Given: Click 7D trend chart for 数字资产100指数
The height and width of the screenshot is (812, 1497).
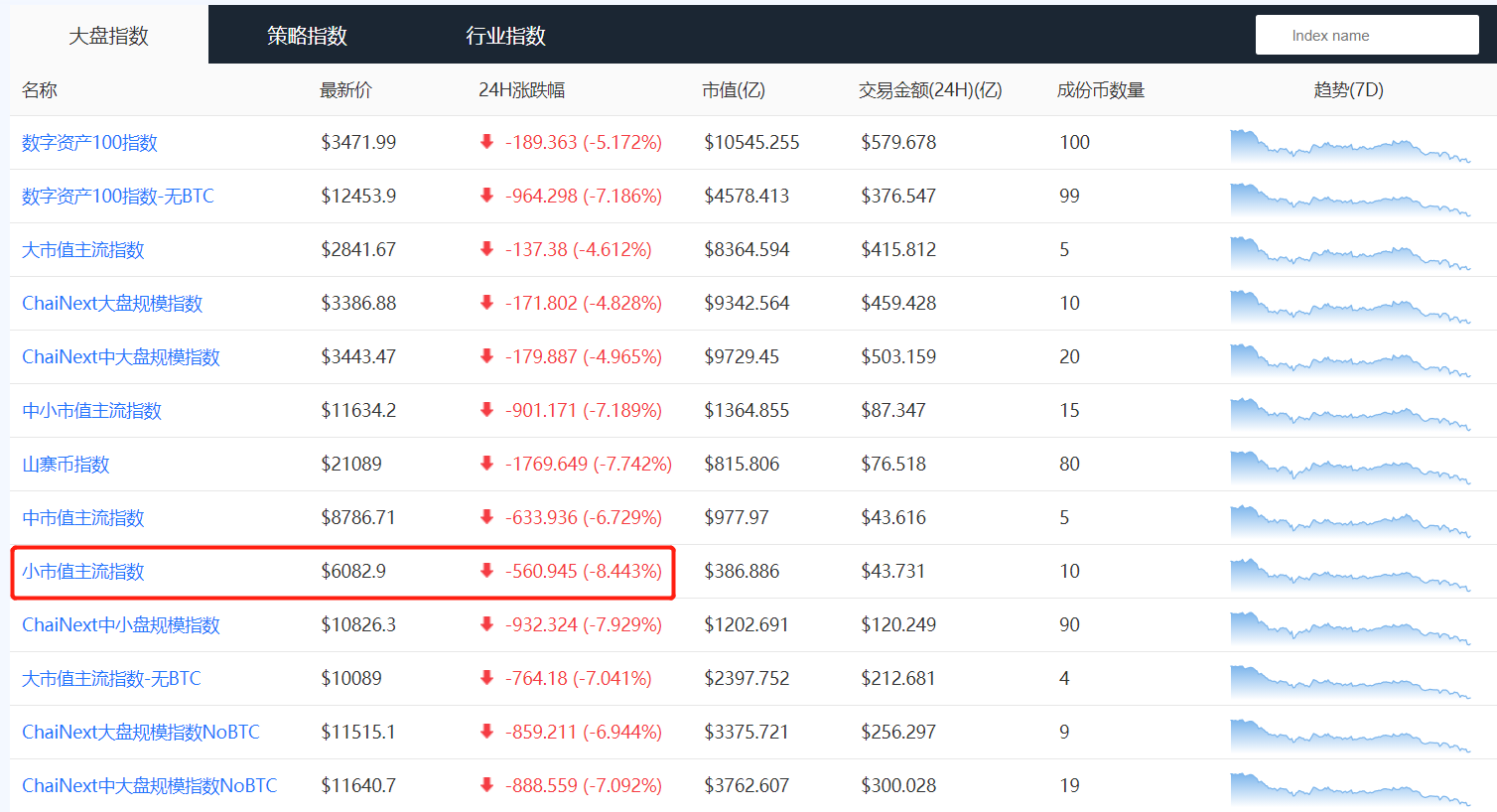Looking at the screenshot, I should tap(1350, 145).
